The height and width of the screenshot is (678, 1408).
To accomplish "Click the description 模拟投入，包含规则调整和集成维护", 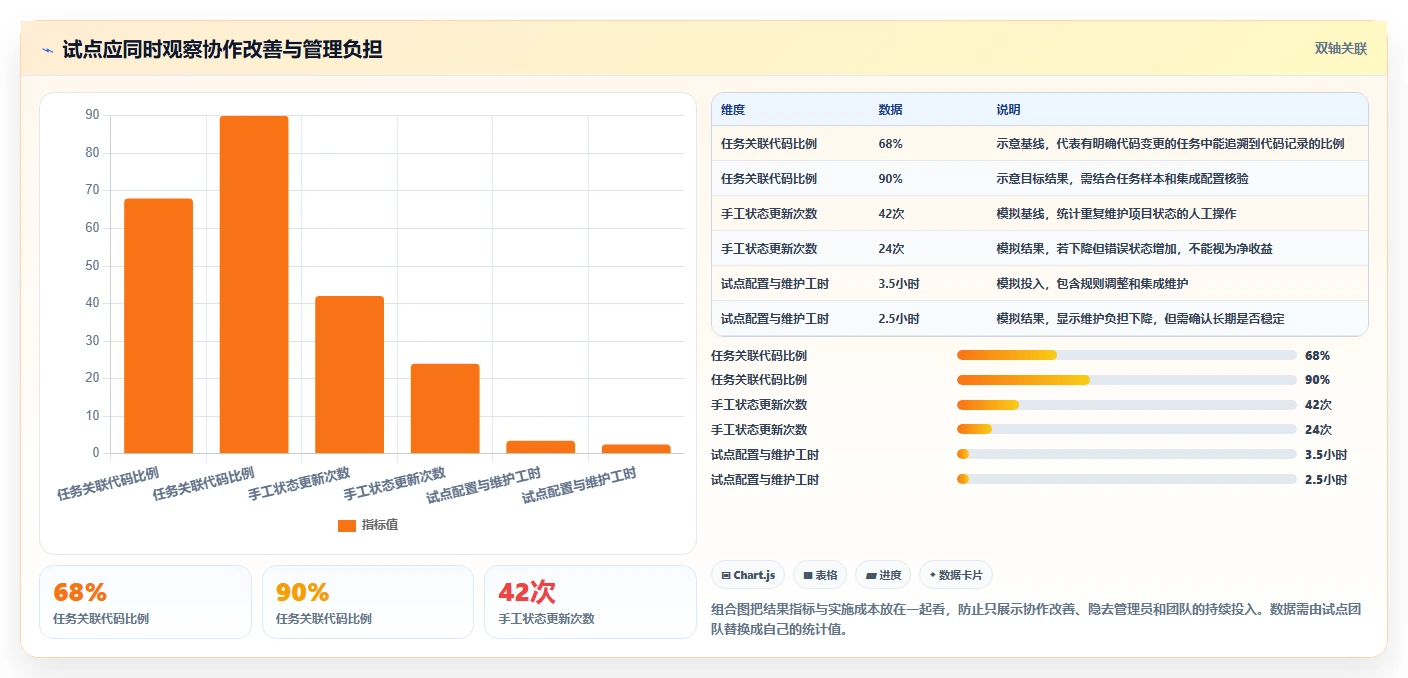I will click(1092, 284).
